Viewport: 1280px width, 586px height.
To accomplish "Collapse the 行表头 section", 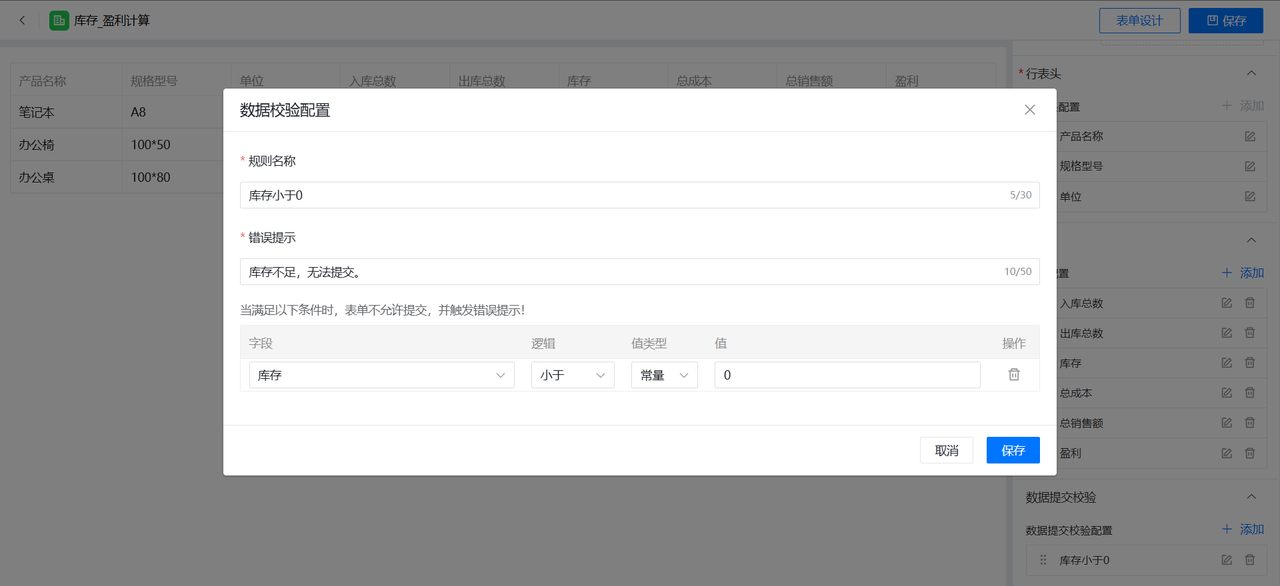I will coord(1250,74).
